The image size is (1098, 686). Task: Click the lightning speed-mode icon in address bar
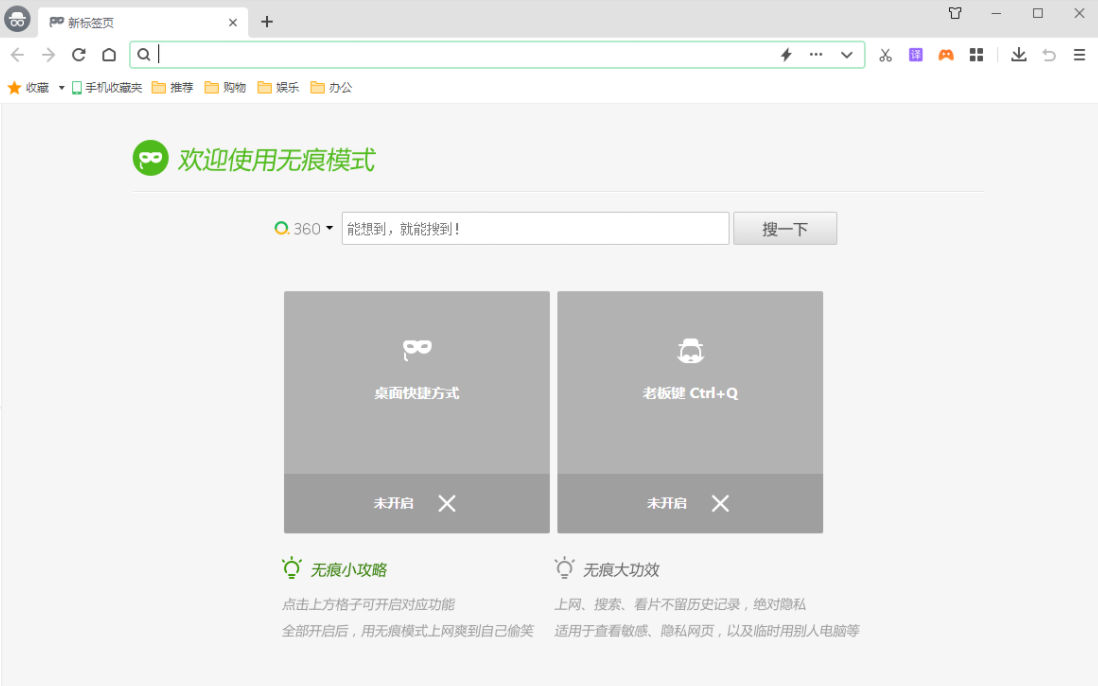pyautogui.click(x=785, y=55)
